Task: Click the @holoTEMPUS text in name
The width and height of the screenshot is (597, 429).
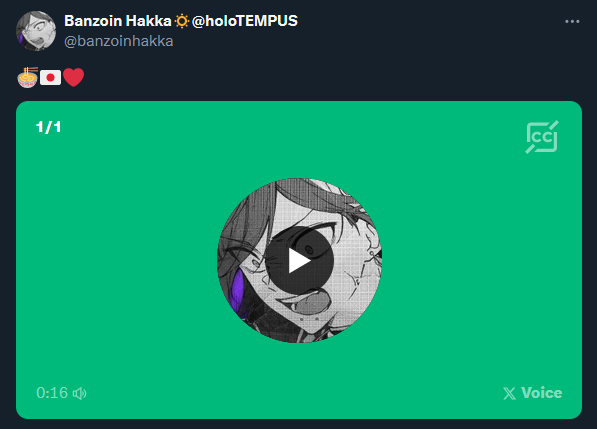Action: click(245, 21)
